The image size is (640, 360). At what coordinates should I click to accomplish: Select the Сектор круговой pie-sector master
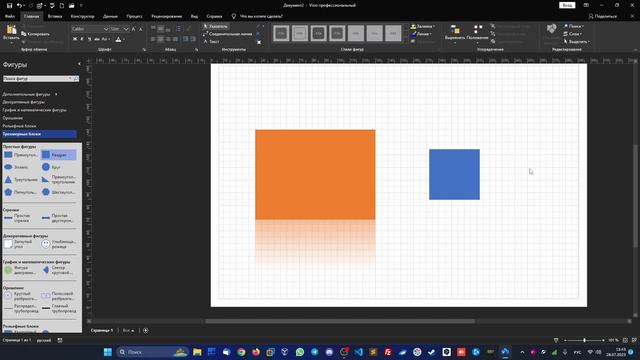pos(58,270)
